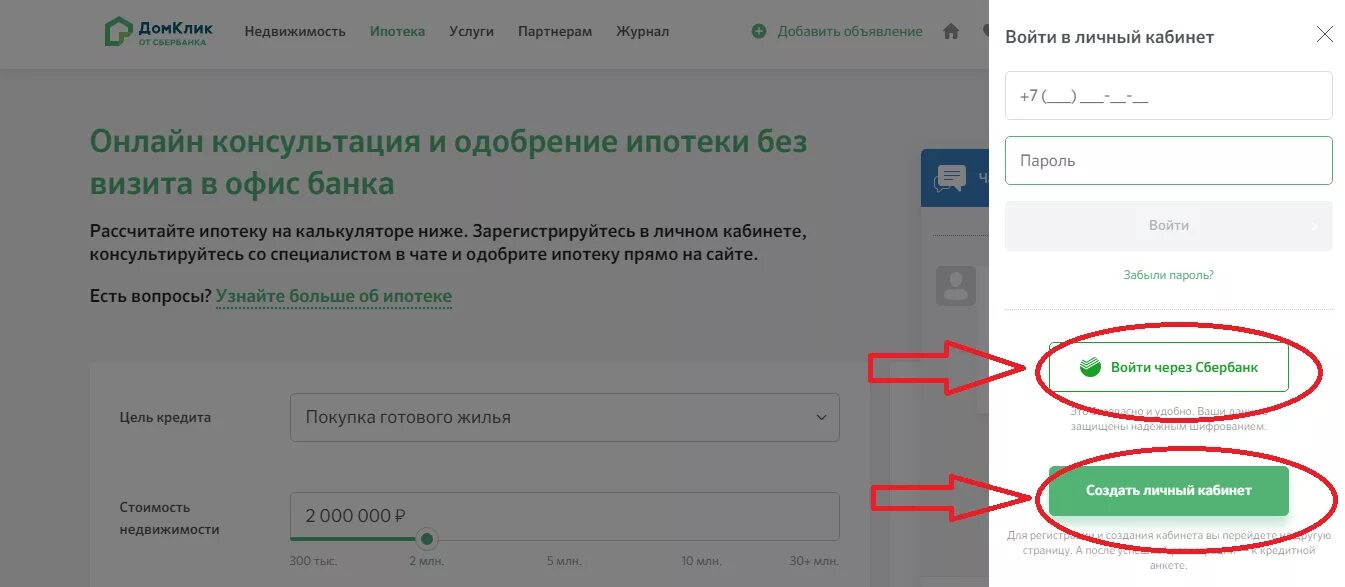Viewport: 1345px width, 587px height.
Task: Click the home icon in header
Action: tap(951, 31)
